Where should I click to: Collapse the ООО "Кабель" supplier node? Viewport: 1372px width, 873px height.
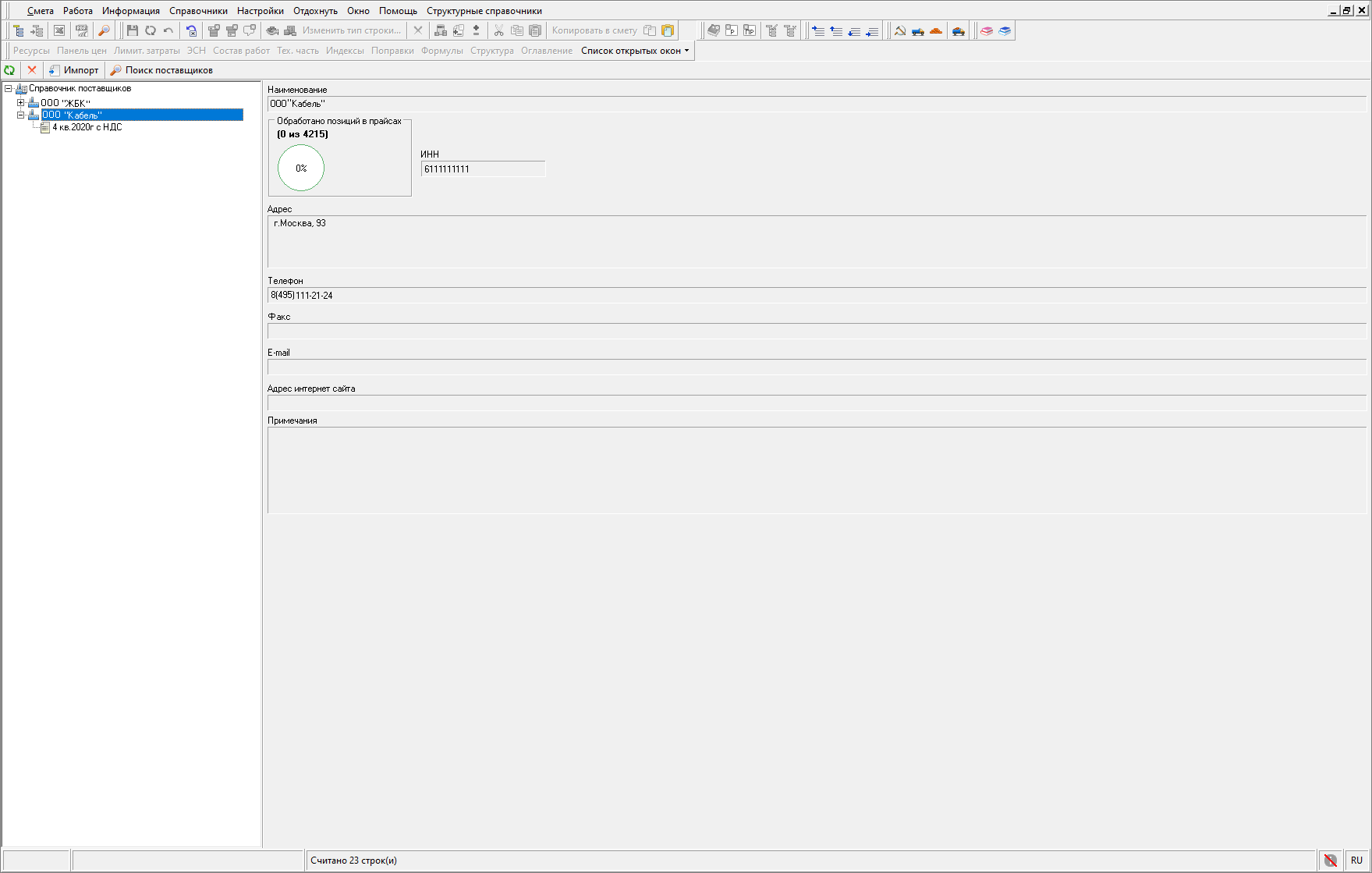pyautogui.click(x=21, y=115)
